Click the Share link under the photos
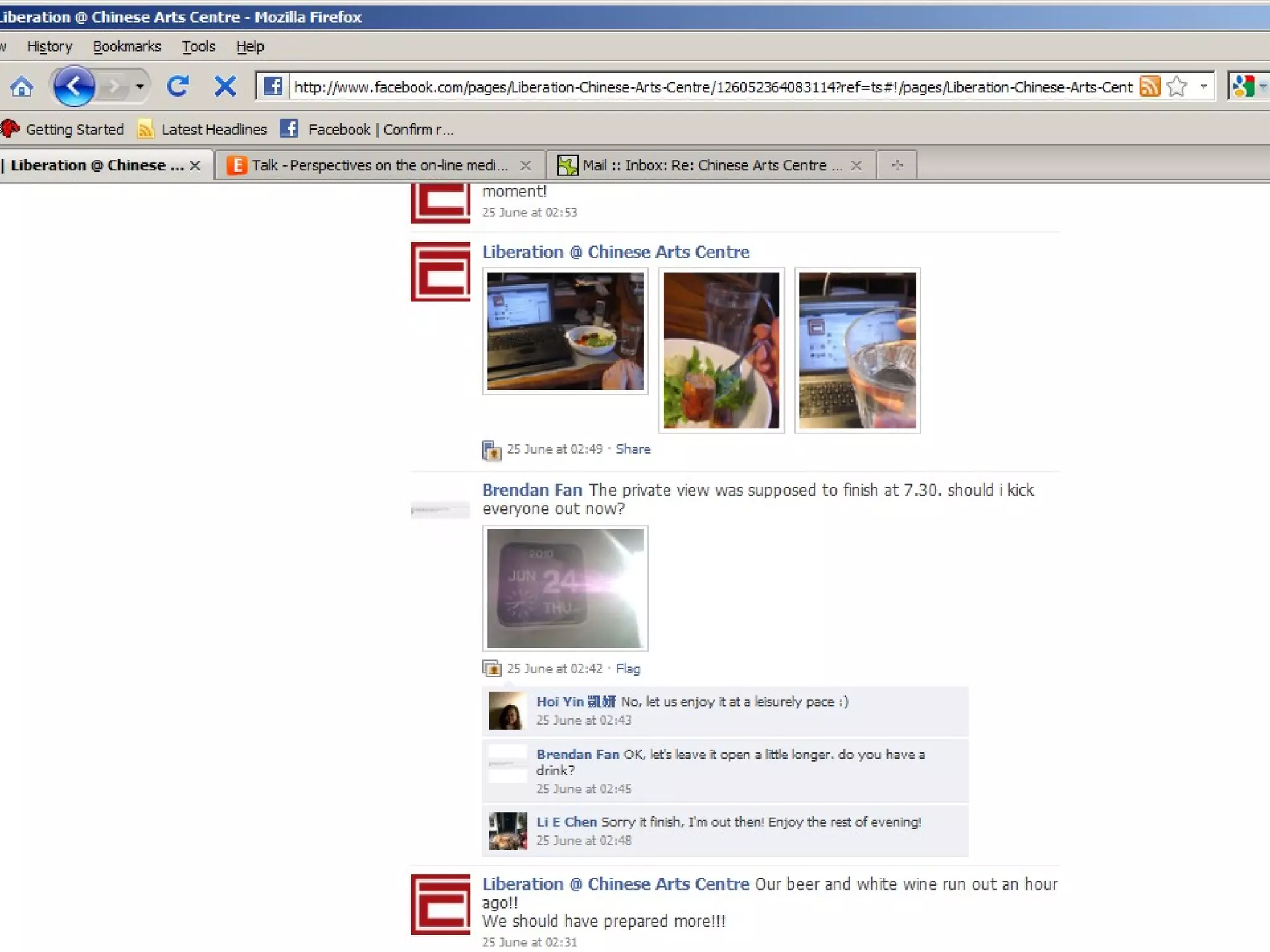 633,449
